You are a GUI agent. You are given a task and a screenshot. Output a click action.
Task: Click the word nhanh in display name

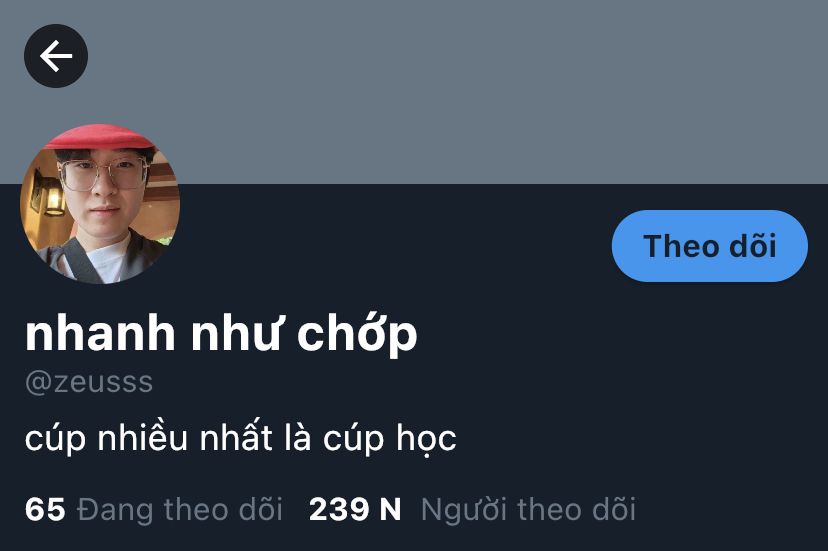tap(100, 334)
